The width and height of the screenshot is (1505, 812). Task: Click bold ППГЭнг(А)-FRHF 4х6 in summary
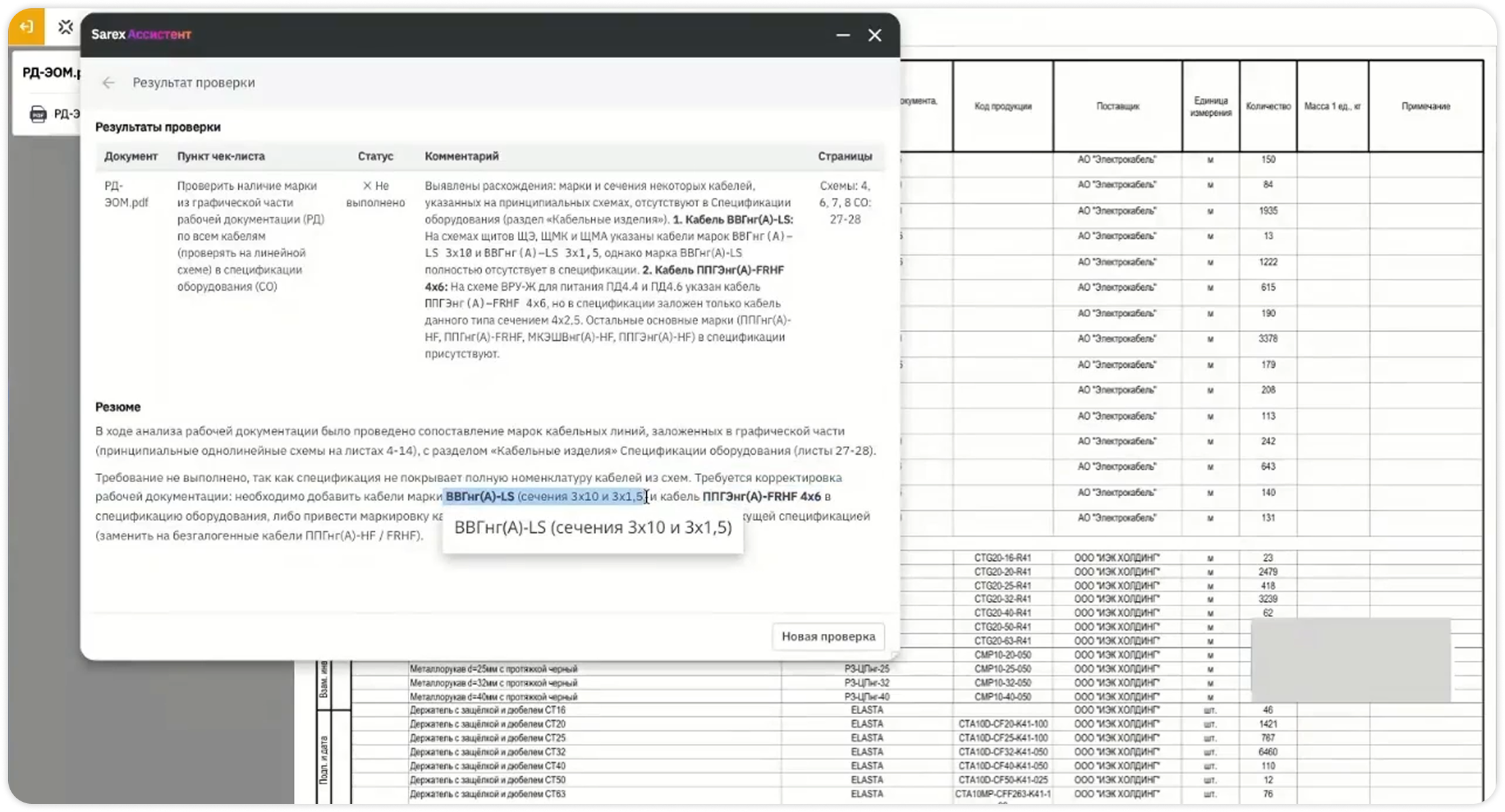762,496
